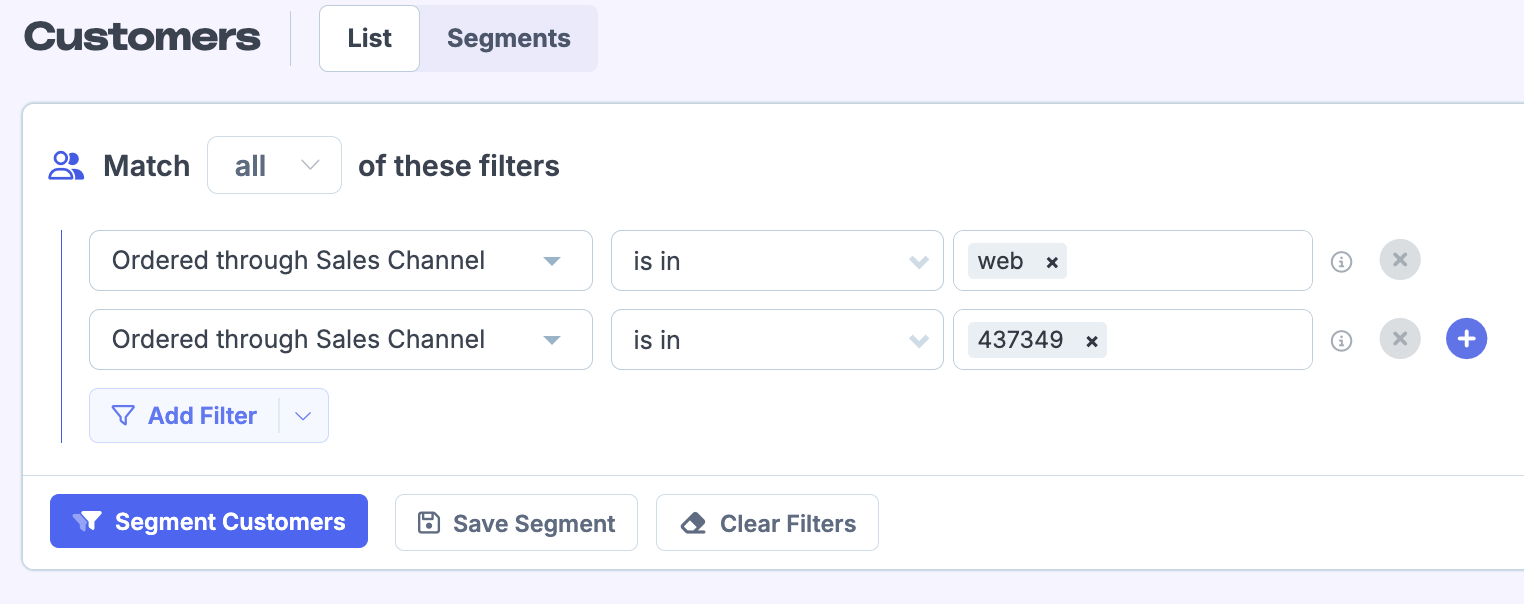This screenshot has width=1524, height=604.
Task: Remove the '437349' tag from second filter
Action: click(1092, 341)
